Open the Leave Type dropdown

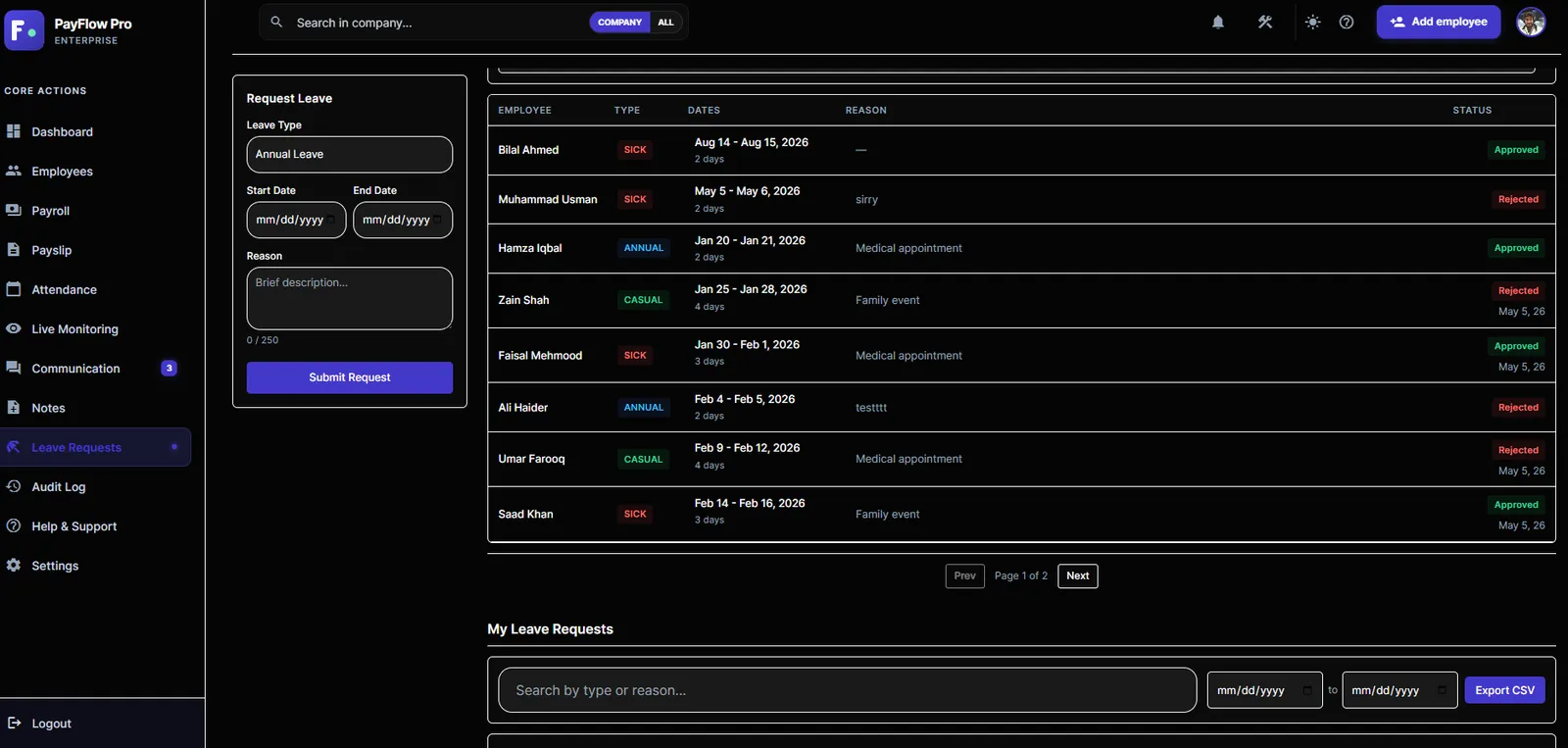(x=349, y=154)
